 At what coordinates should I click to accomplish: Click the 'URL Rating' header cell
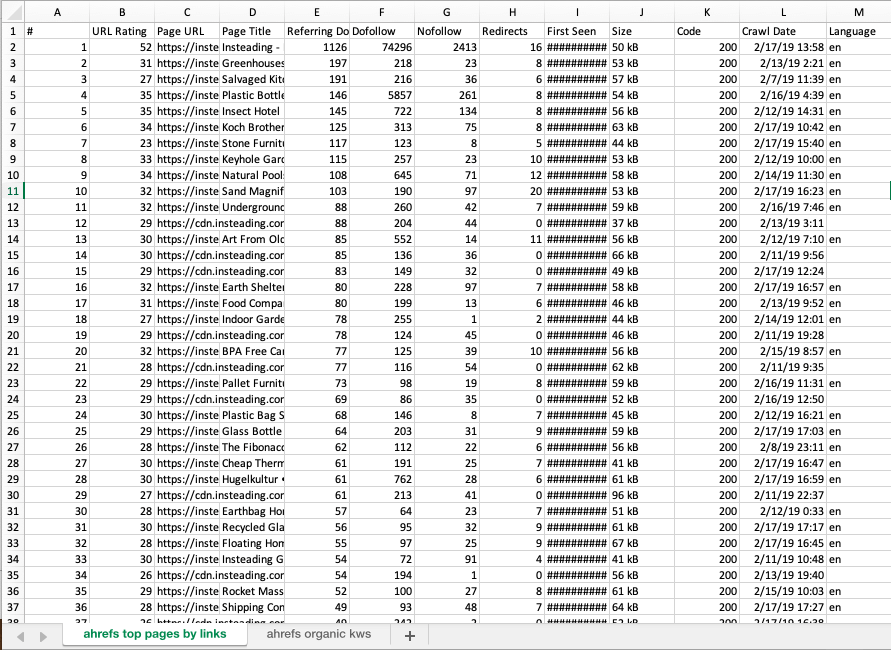(x=122, y=31)
